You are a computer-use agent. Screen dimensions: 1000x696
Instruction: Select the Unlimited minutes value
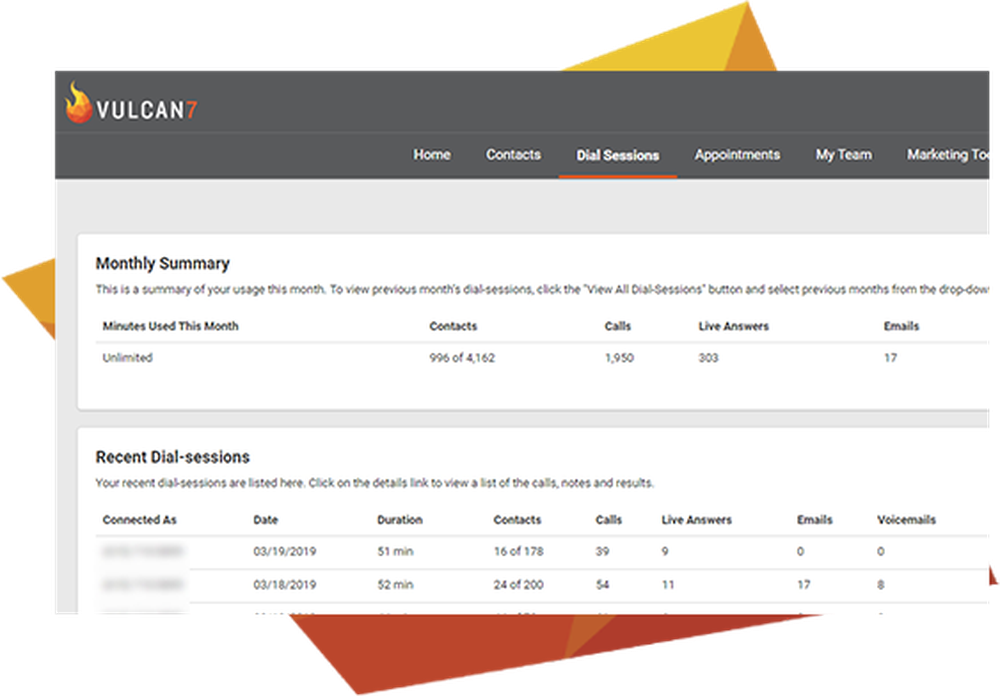coord(128,358)
